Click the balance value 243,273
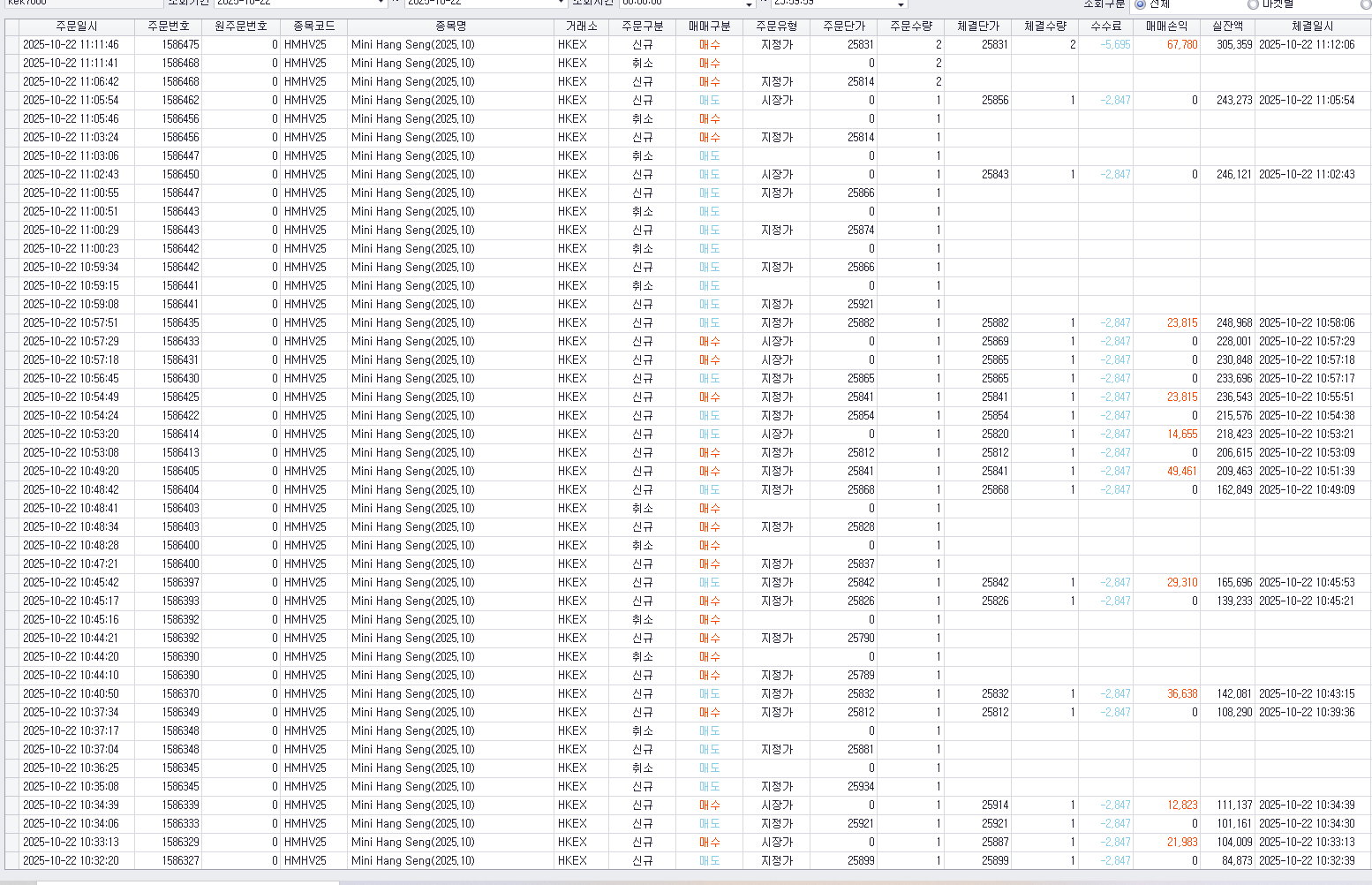1372x885 pixels. tap(1234, 100)
